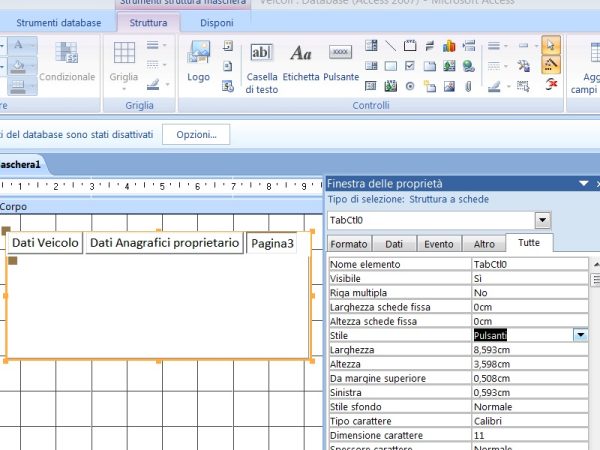This screenshot has height=450, width=600.
Task: Toggle the control wizards button
Action: [x=551, y=66]
